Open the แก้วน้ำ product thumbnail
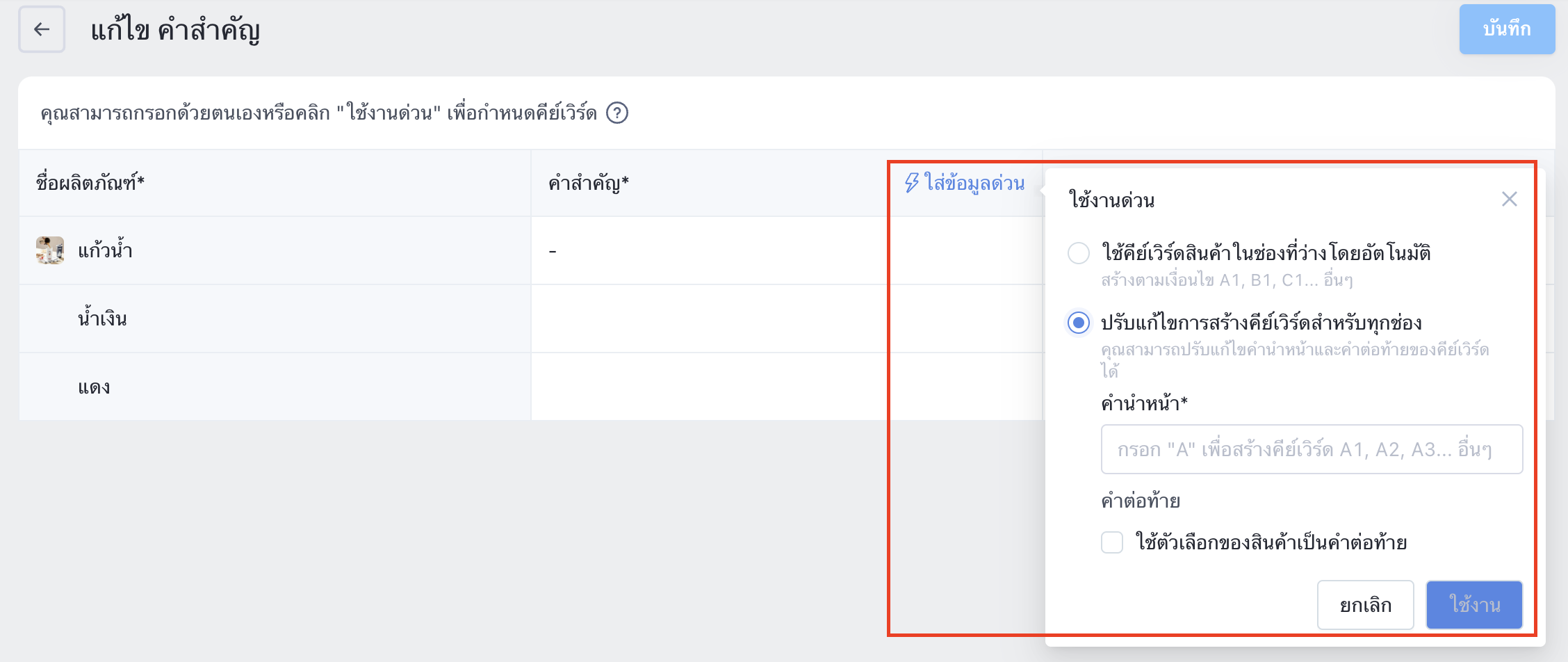This screenshot has height=662, width=1568. 50,250
